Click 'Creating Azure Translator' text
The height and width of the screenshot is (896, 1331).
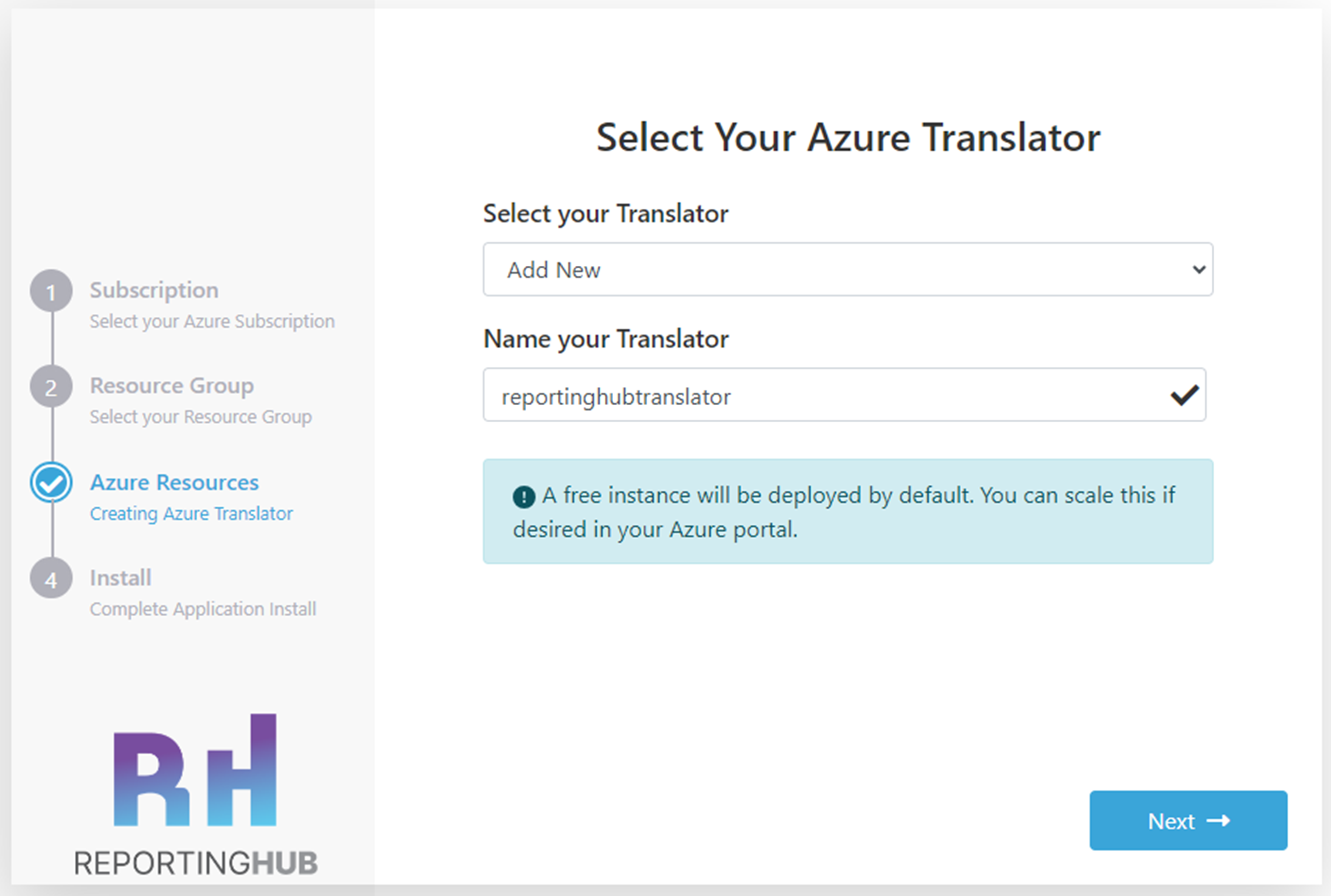point(191,513)
